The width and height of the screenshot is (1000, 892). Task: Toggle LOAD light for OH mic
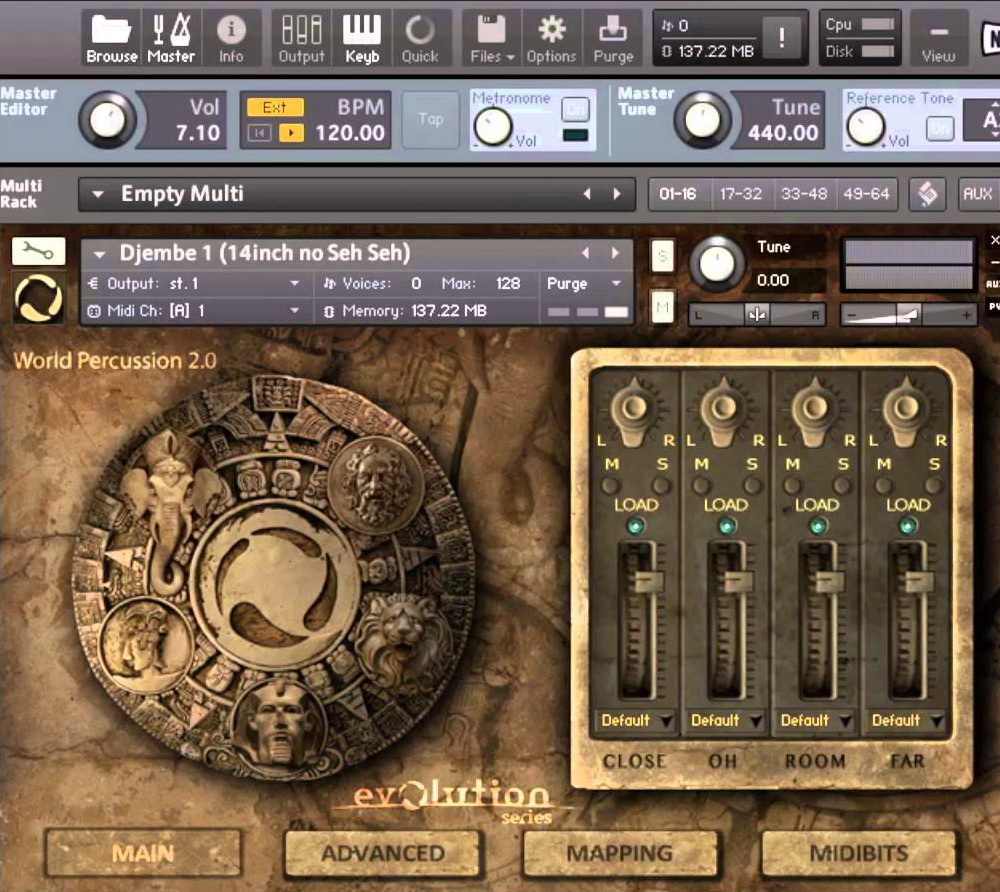727,525
